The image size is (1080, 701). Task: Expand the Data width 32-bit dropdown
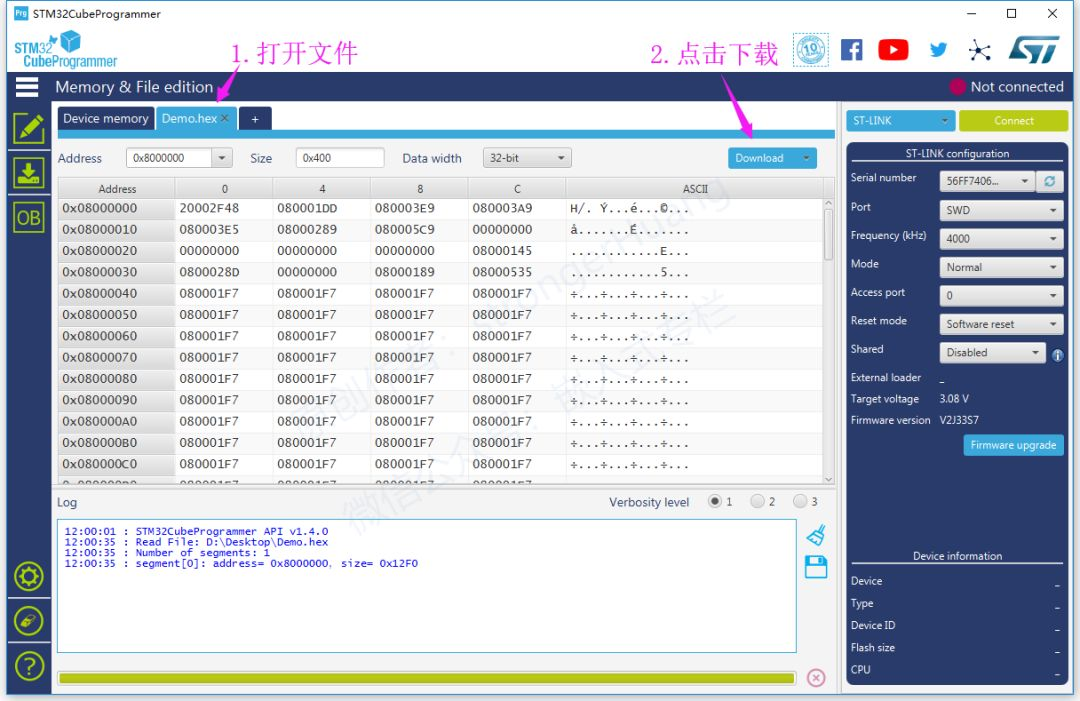(x=527, y=158)
